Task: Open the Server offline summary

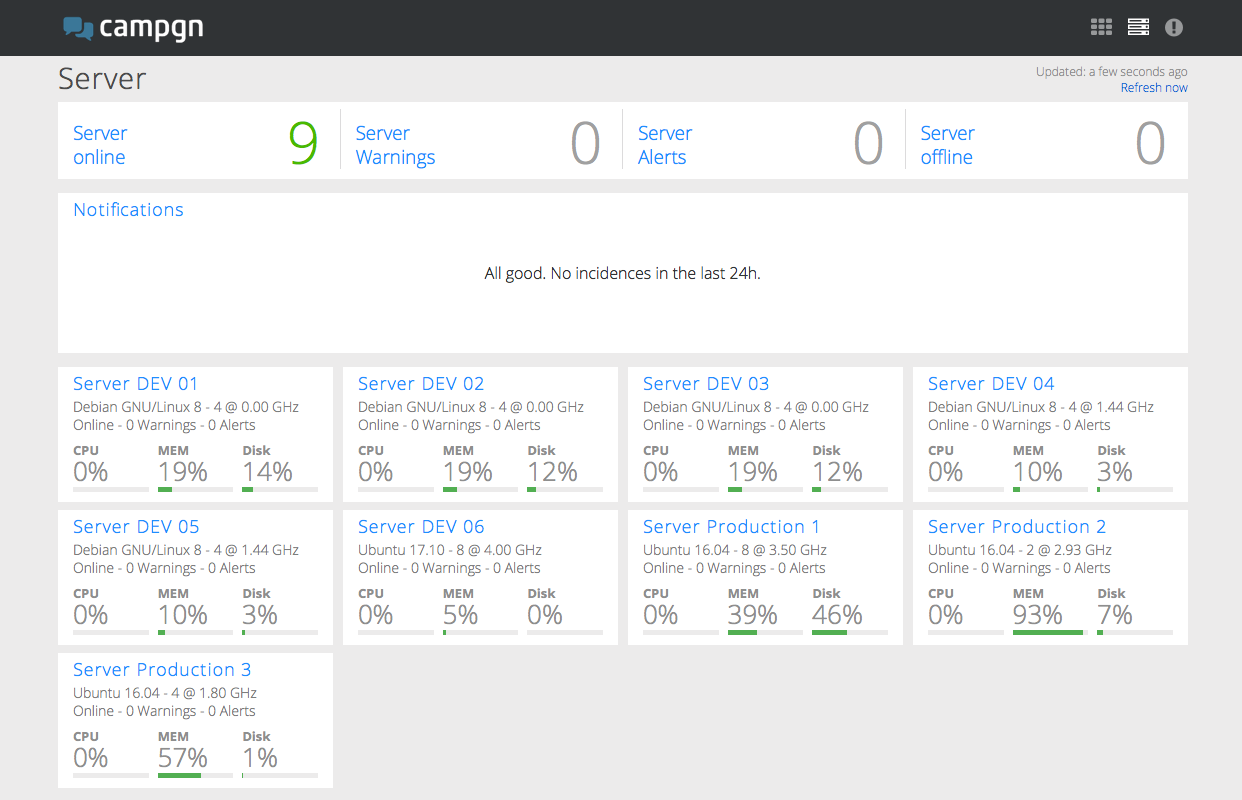Action: tap(947, 145)
